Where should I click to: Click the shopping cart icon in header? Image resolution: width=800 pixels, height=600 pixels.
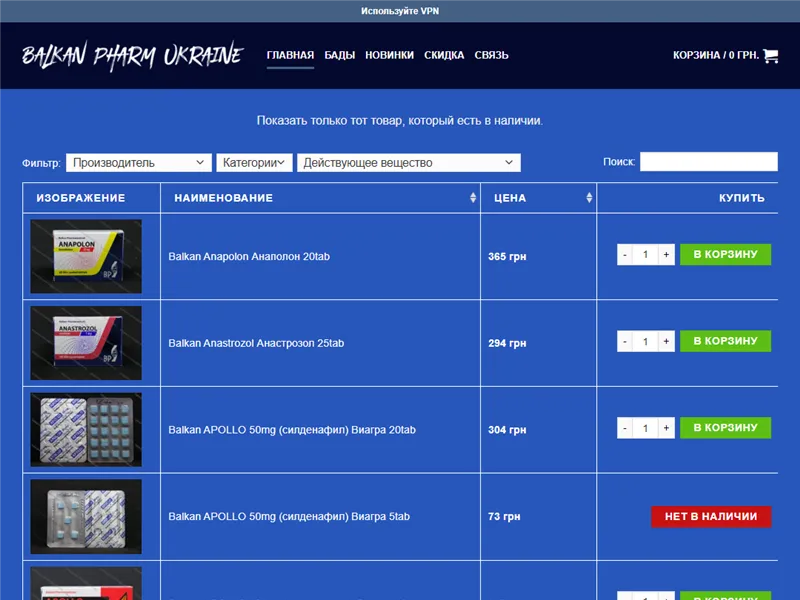770,56
